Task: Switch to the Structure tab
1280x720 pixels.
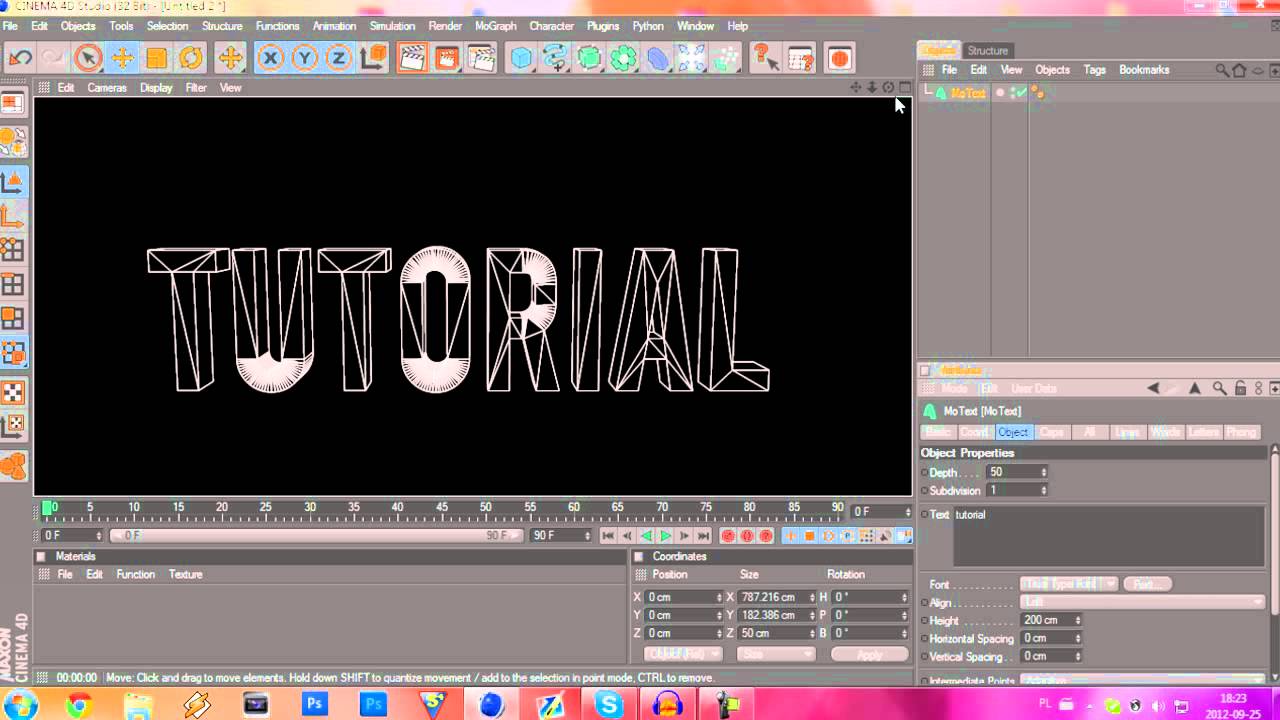Action: [x=988, y=51]
